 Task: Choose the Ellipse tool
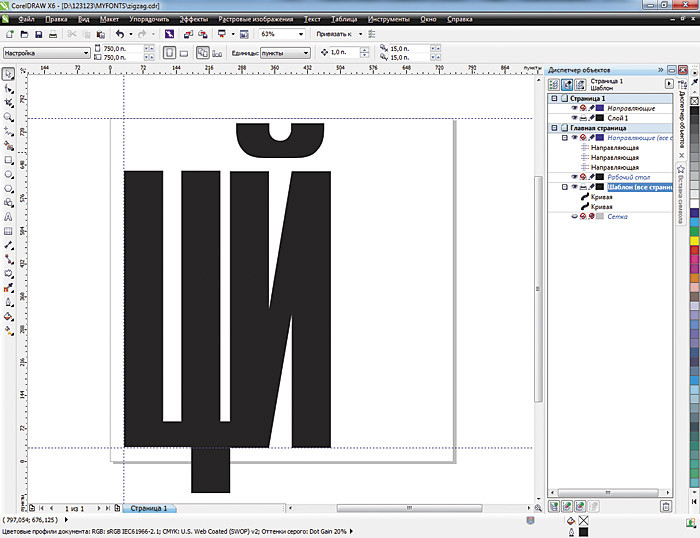tap(9, 174)
